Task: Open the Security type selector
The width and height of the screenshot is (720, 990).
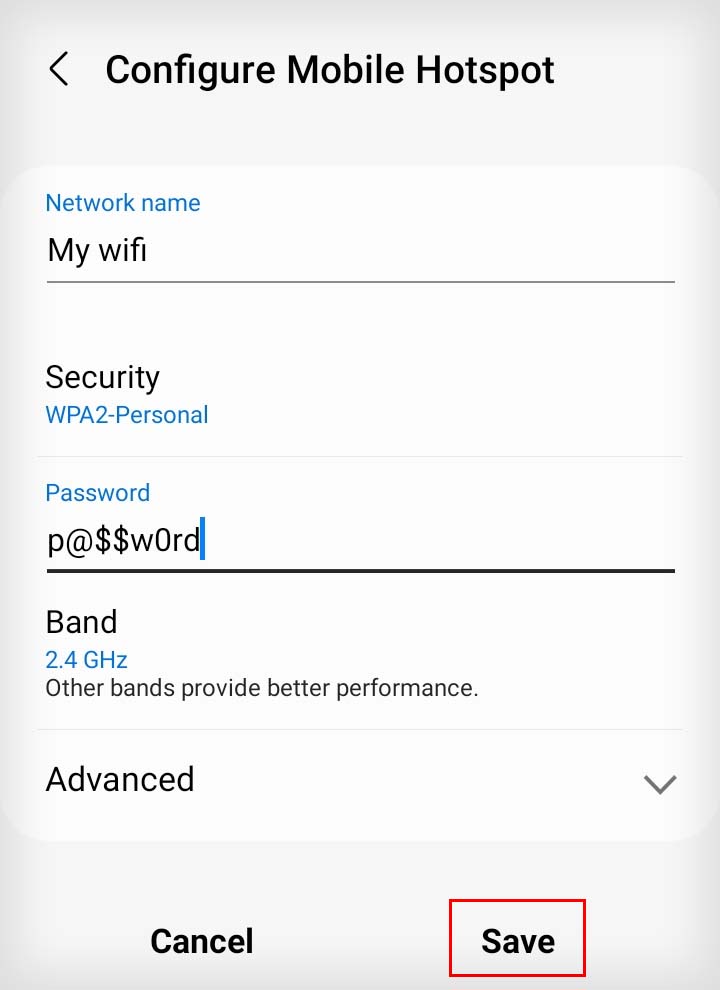Action: (361, 395)
